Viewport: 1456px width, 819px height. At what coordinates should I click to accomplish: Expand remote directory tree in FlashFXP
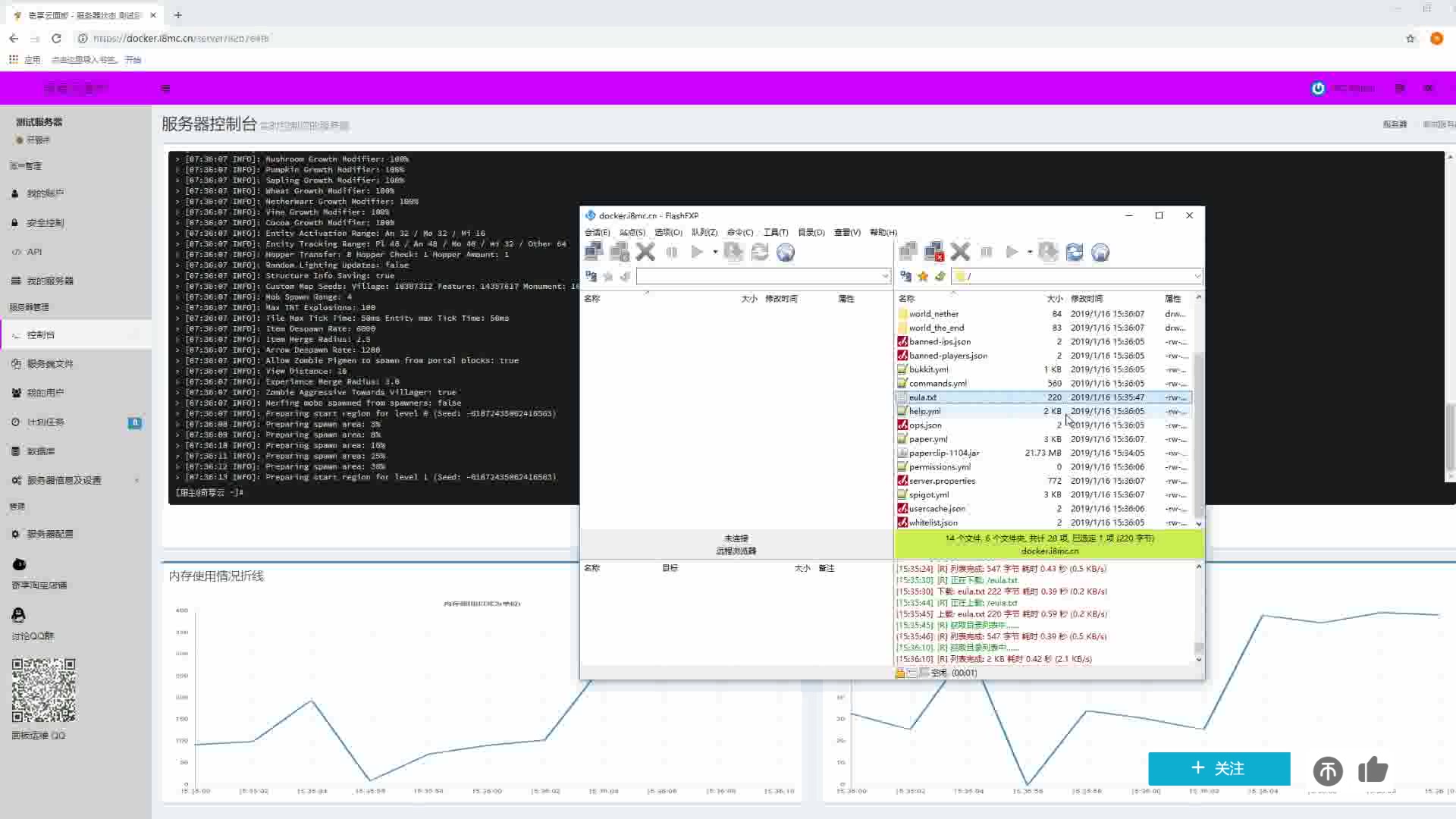coord(905,276)
